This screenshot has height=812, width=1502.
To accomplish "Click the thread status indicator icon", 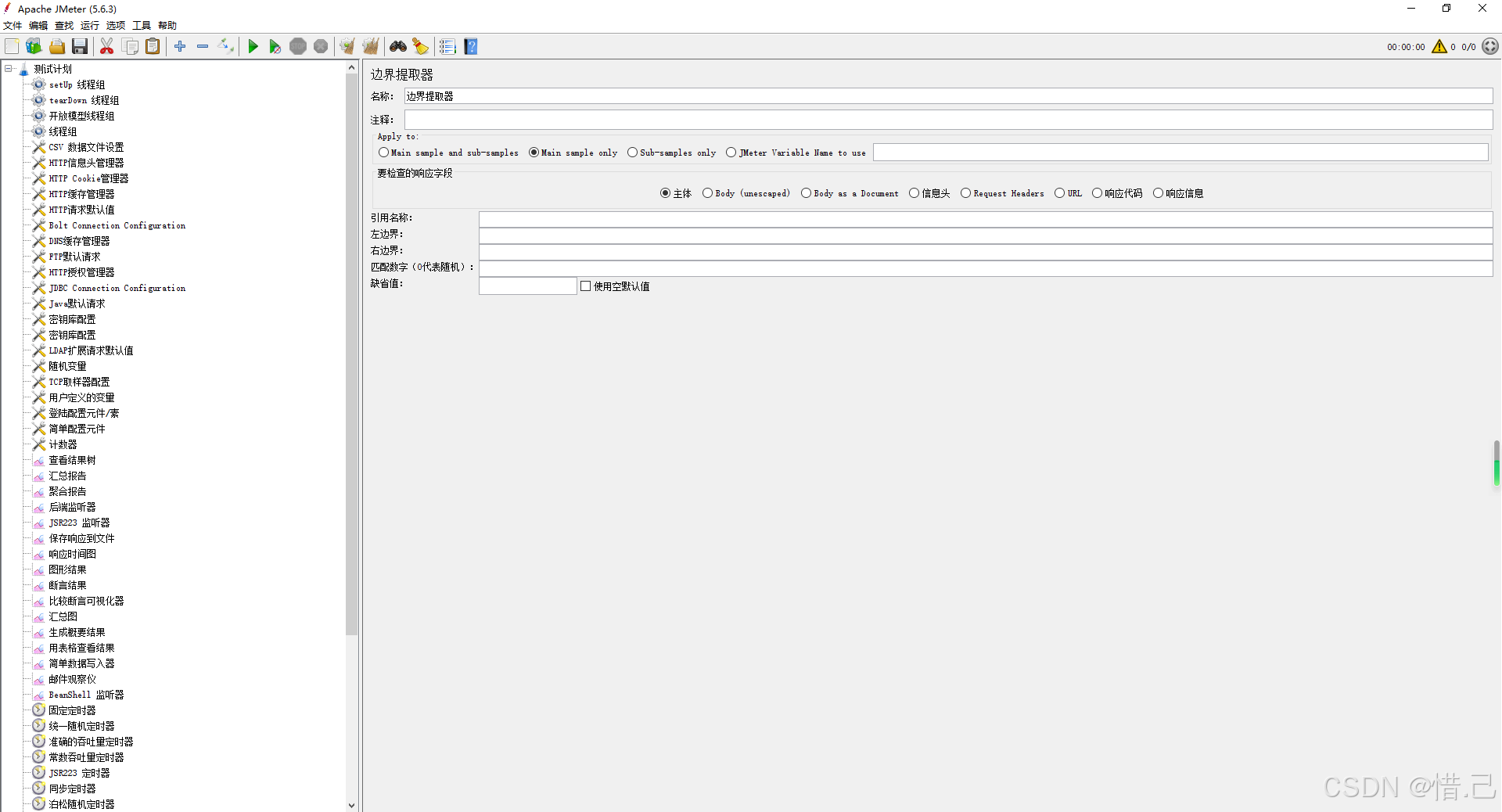I will tap(1490, 47).
